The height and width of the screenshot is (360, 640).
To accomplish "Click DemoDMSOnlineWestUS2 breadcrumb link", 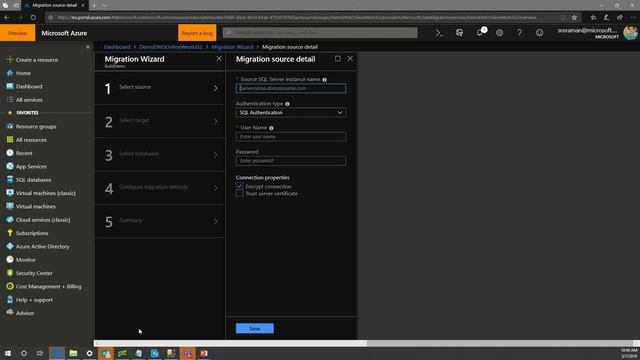I will pyautogui.click(x=171, y=47).
